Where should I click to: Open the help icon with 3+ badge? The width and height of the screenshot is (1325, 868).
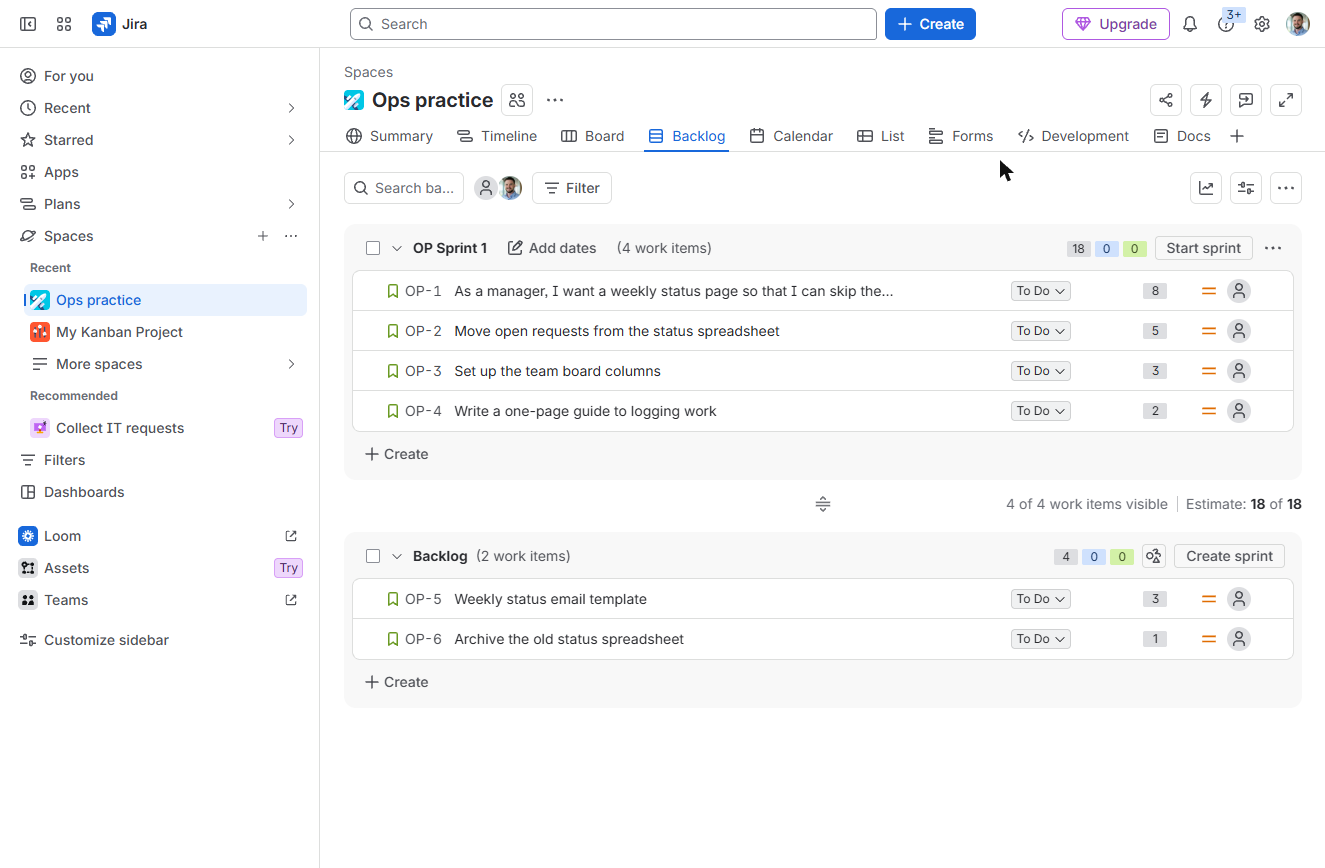(1226, 24)
